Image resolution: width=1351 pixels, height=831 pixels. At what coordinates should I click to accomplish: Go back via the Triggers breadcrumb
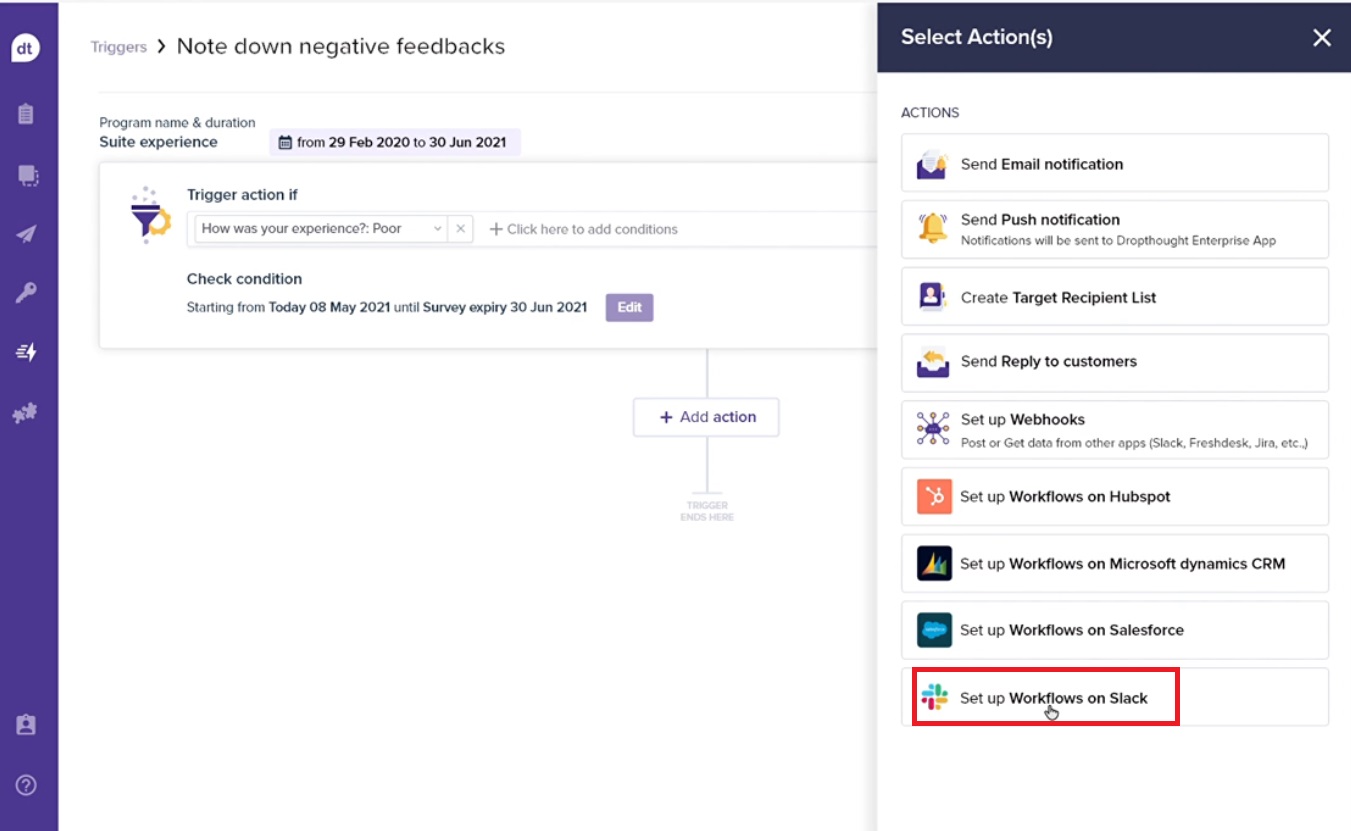click(x=118, y=47)
